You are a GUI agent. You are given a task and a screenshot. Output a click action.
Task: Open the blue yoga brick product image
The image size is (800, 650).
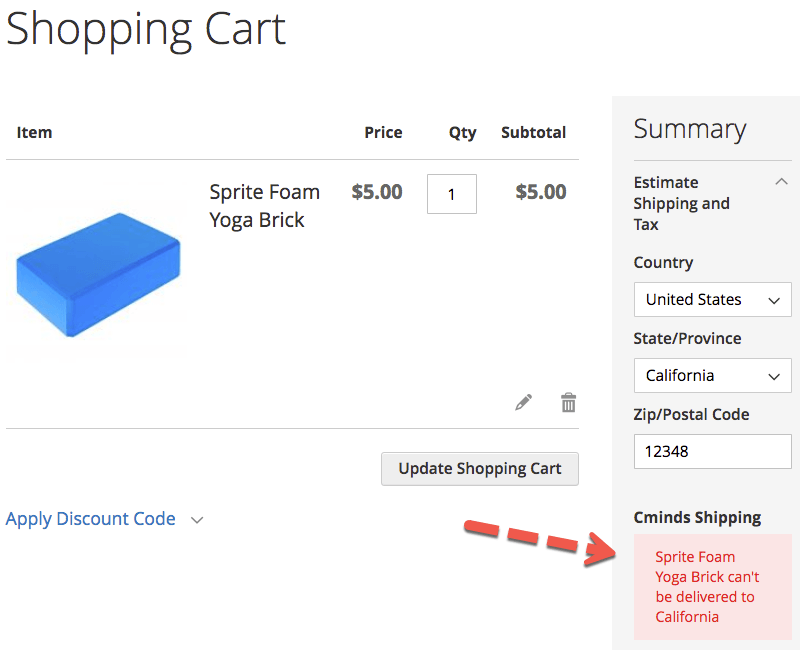(98, 273)
